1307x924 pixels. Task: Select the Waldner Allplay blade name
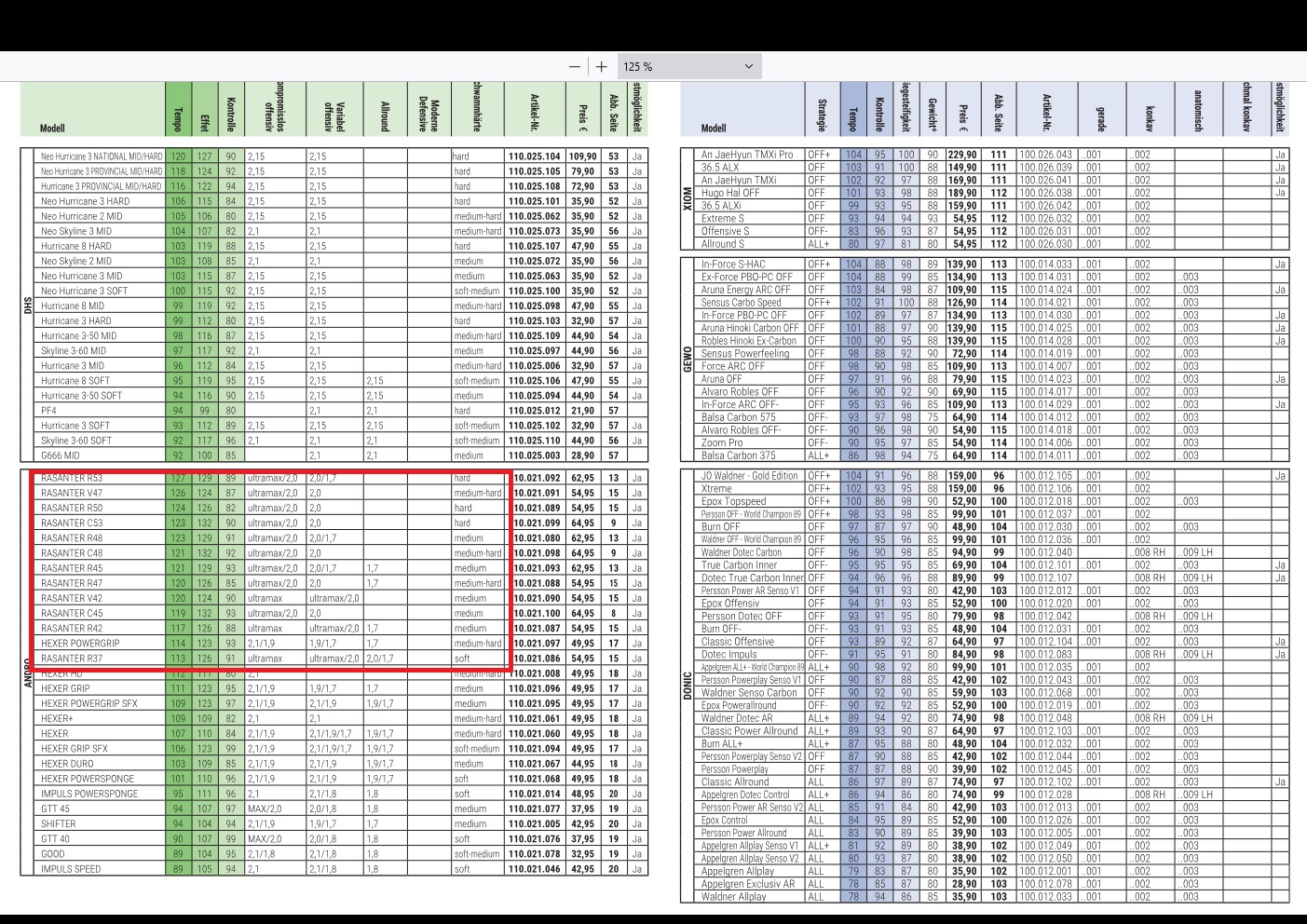733,897
